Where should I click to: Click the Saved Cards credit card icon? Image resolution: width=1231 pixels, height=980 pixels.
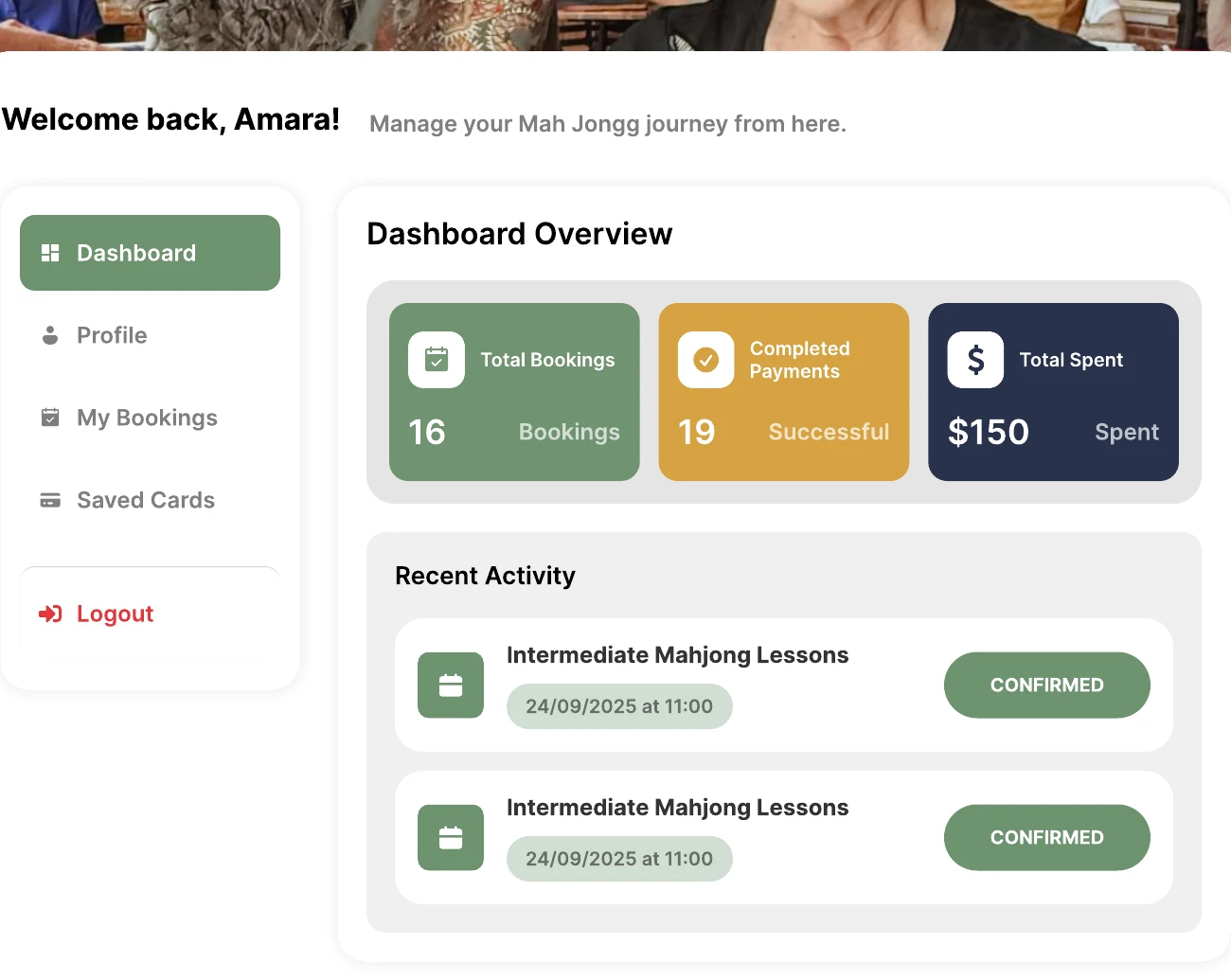(x=50, y=500)
